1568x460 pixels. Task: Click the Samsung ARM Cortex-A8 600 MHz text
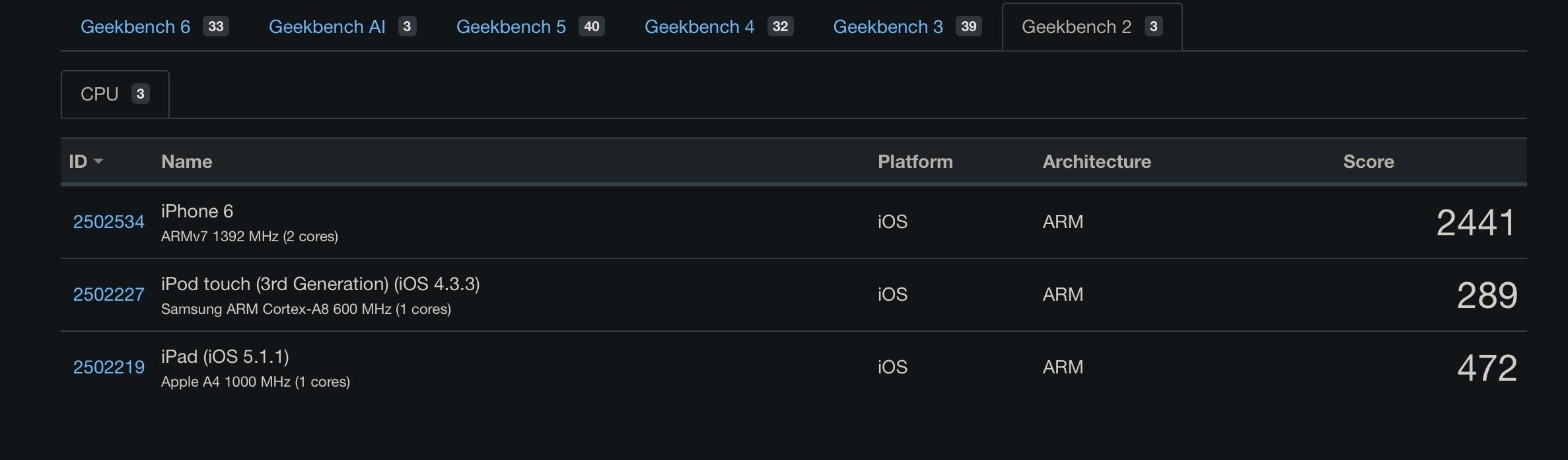pyautogui.click(x=306, y=309)
